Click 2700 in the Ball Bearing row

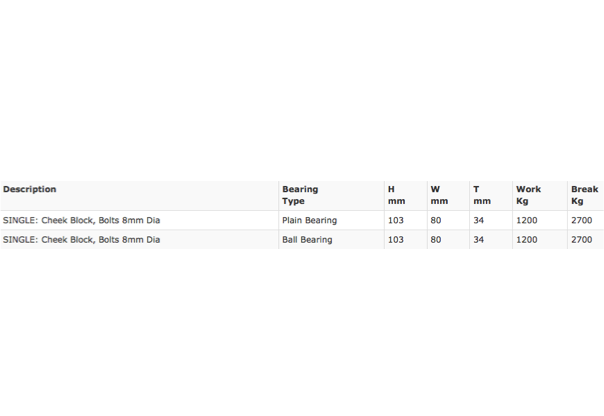click(582, 240)
